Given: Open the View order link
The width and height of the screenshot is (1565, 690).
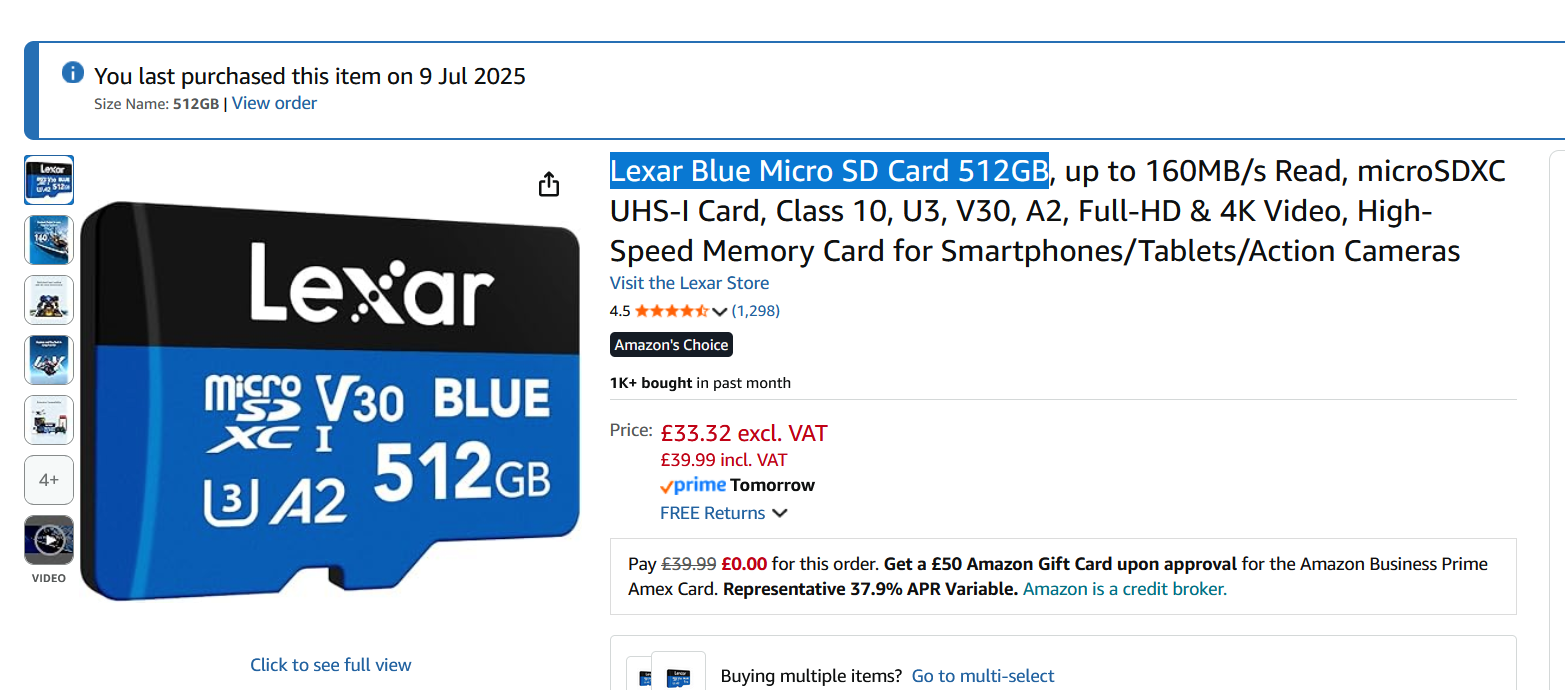Looking at the screenshot, I should click(274, 103).
